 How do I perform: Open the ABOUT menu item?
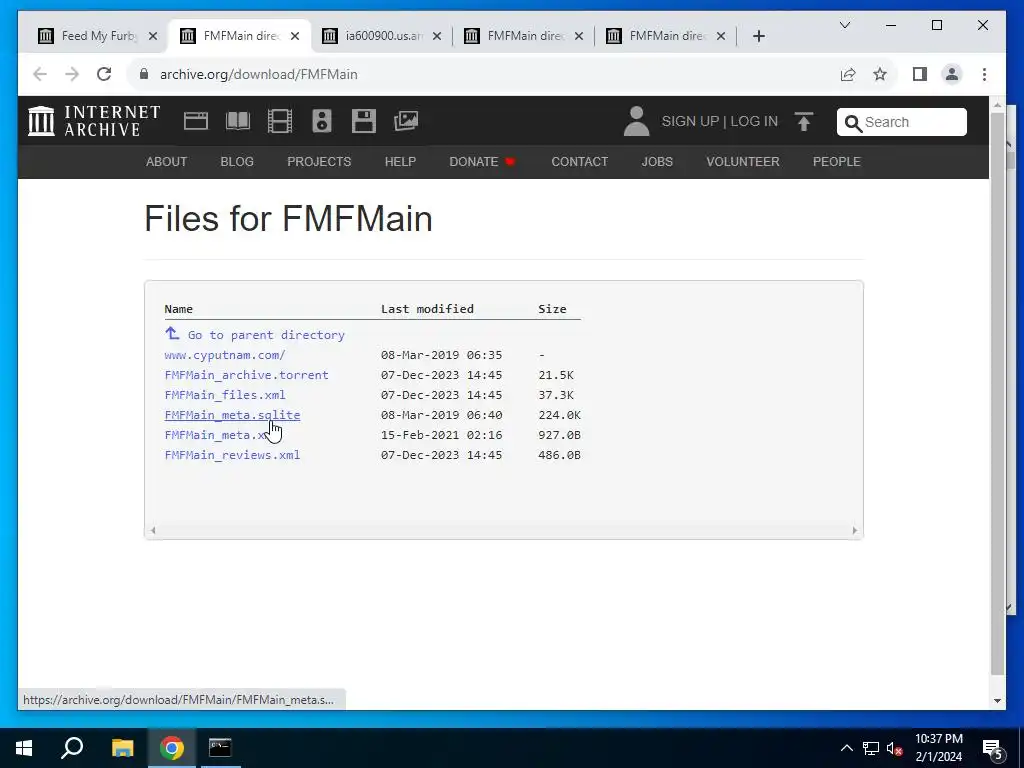(167, 162)
